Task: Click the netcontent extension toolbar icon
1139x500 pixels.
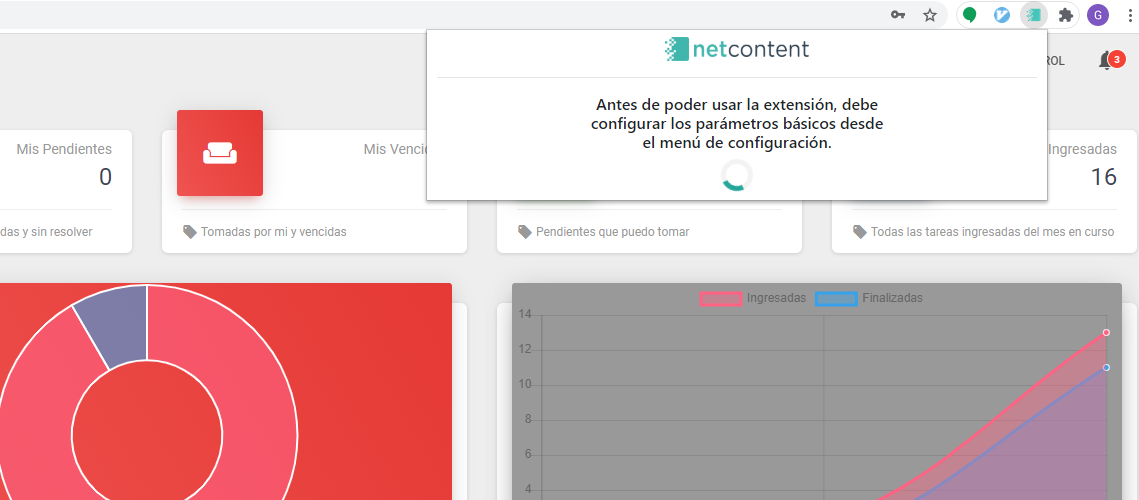Action: [x=1033, y=15]
